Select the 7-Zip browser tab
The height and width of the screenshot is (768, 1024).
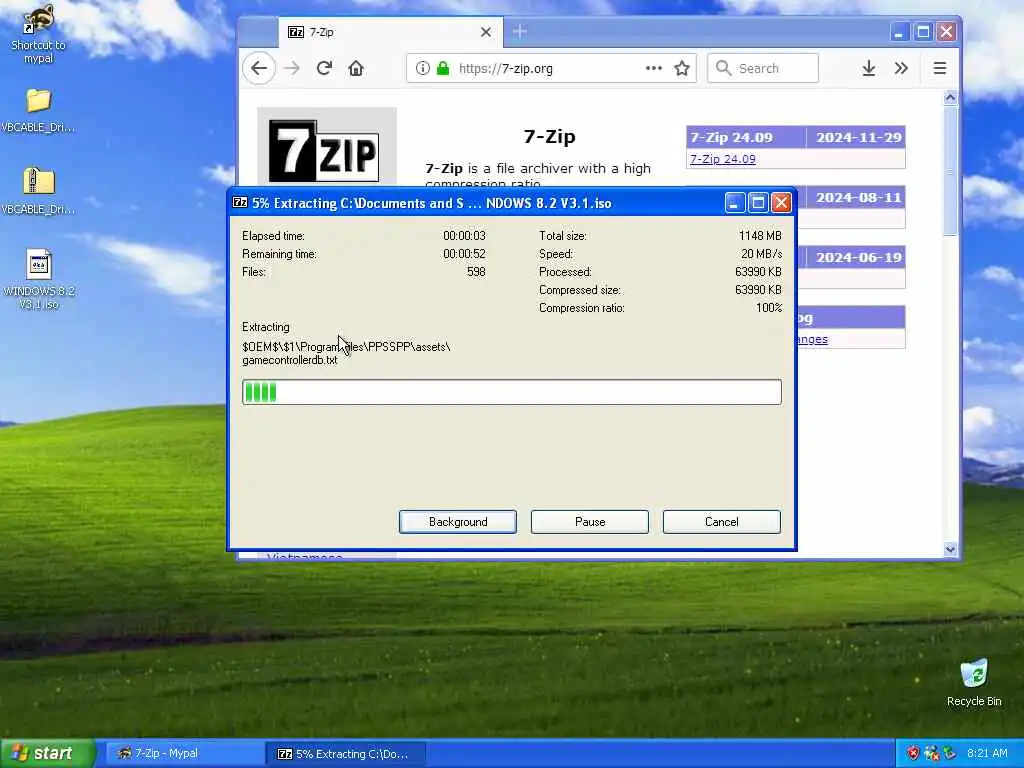click(x=391, y=32)
